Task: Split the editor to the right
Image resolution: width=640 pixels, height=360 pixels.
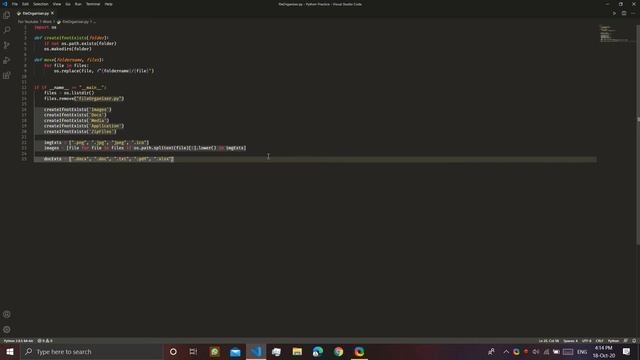Action: (624, 13)
